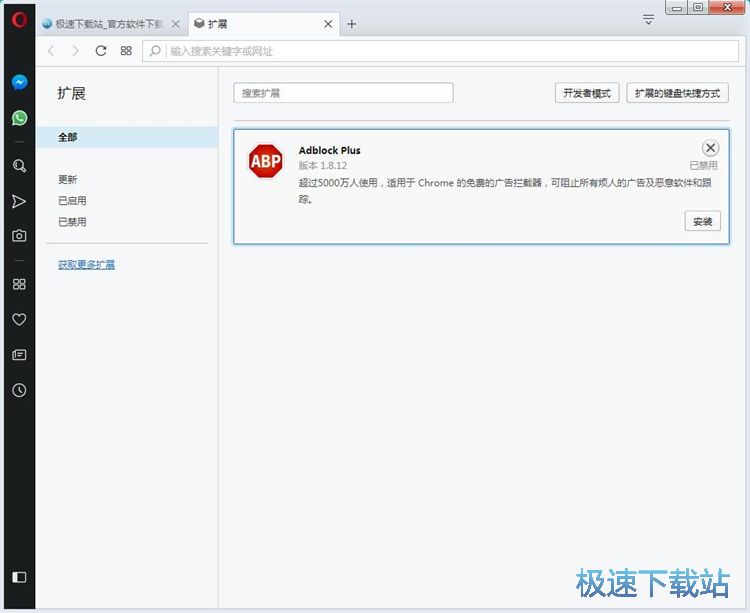Toggle the sidebar panel icon
The width and height of the screenshot is (750, 613).
pyautogui.click(x=19, y=577)
